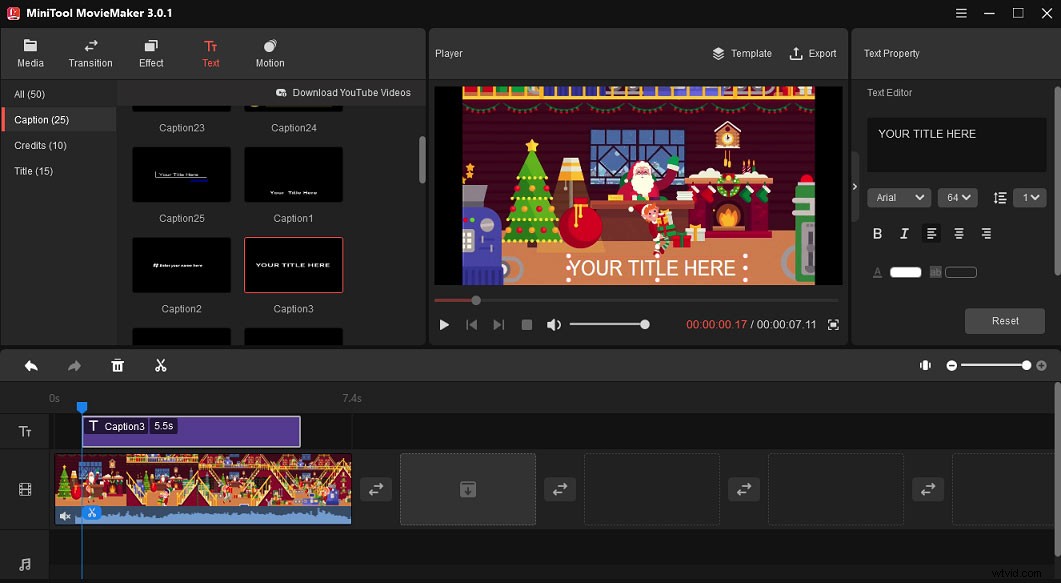Toggle bold text formatting

click(x=877, y=233)
